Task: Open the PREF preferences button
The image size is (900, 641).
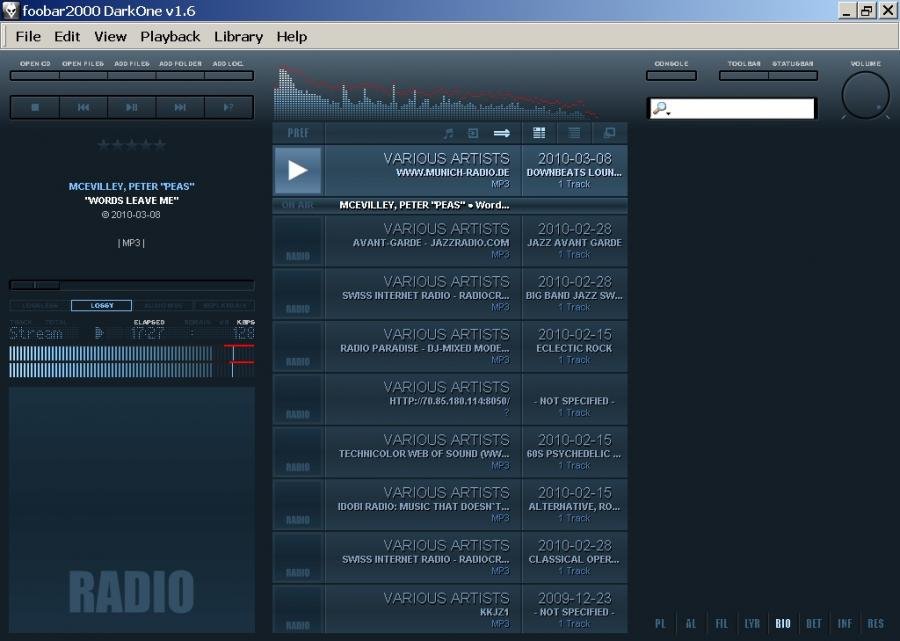Action: (x=298, y=133)
